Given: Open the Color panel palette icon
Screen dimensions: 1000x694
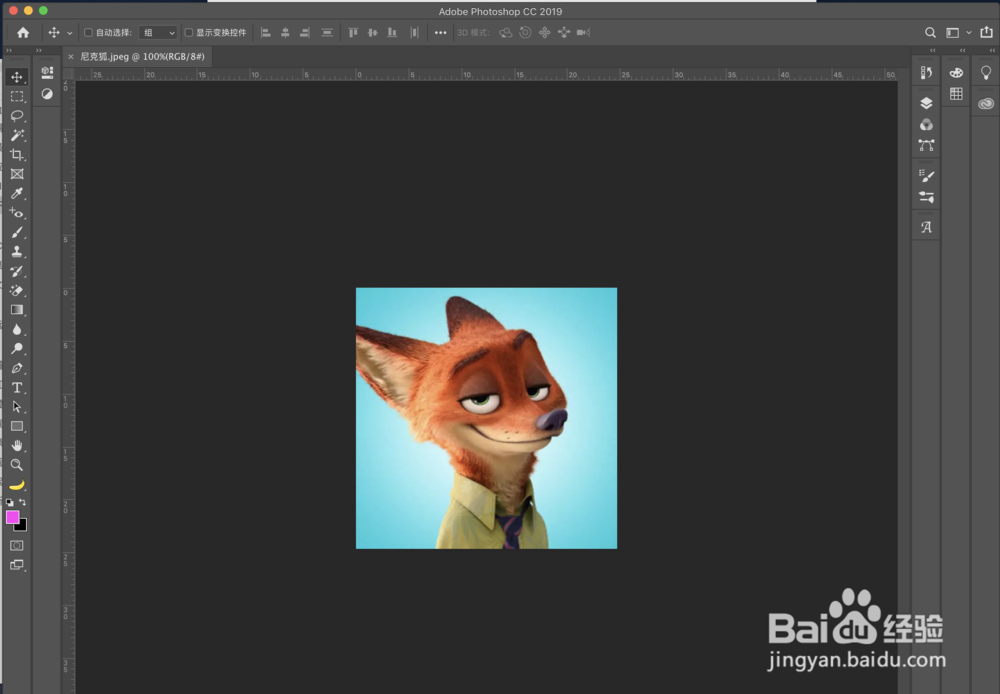Looking at the screenshot, I should [956, 73].
